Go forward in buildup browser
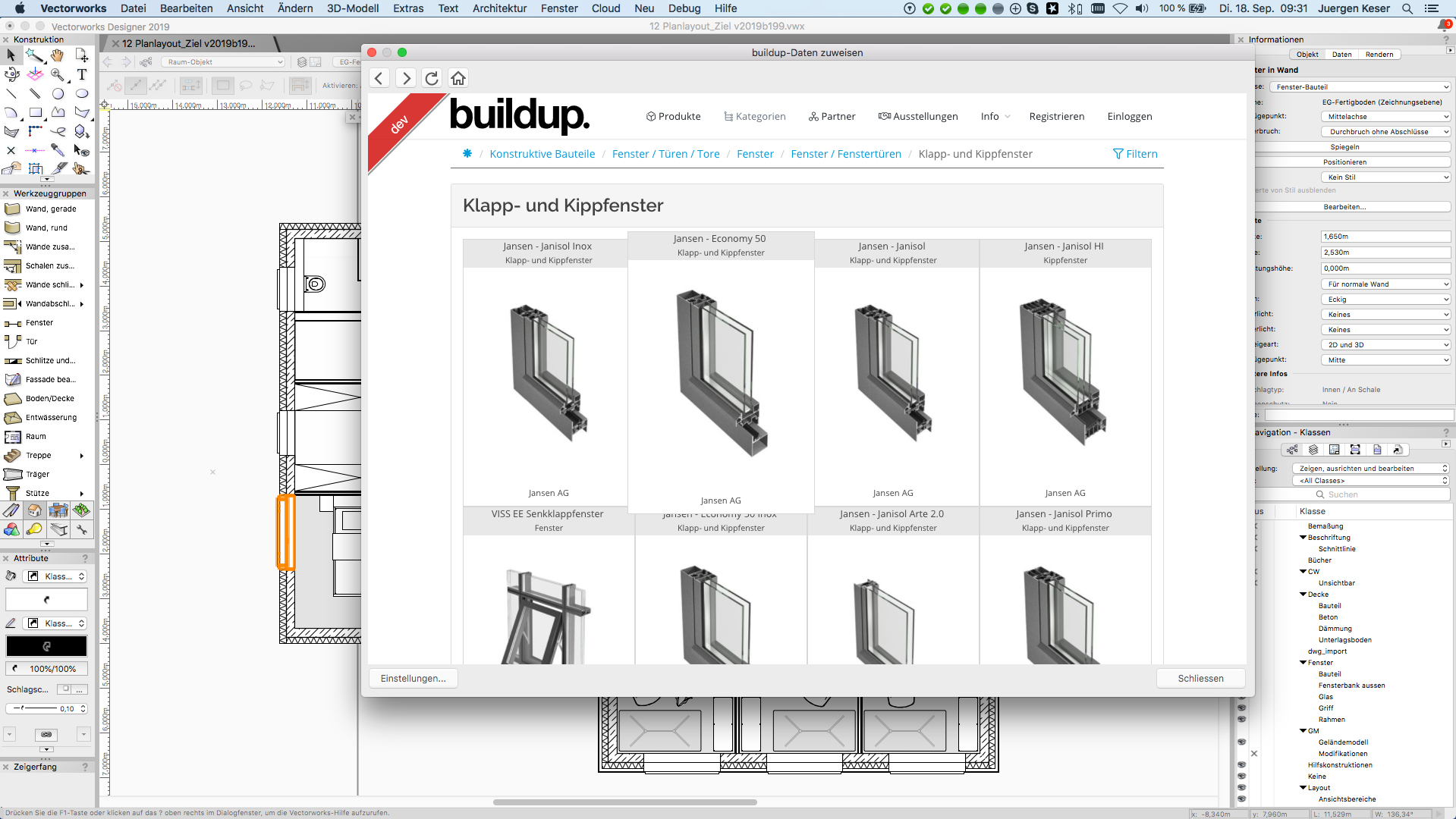Viewport: 1456px width, 819px height. tap(406, 78)
